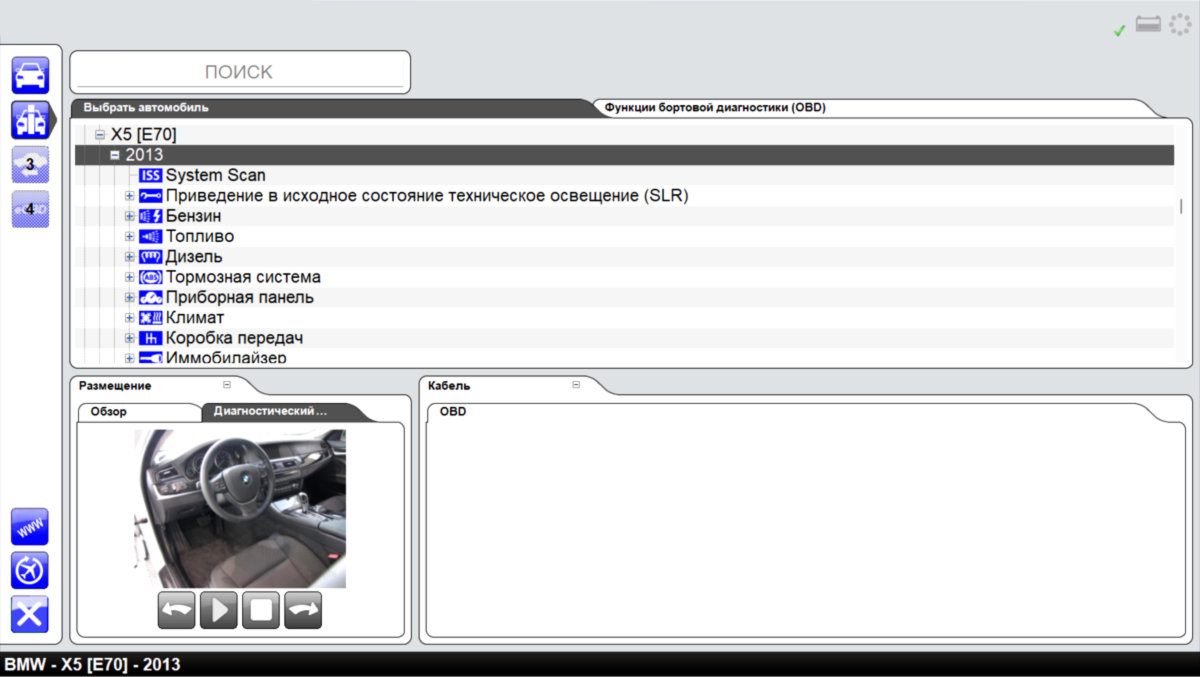The height and width of the screenshot is (677, 1200).
Task: Expand the Коробка передач node
Action: tap(129, 338)
